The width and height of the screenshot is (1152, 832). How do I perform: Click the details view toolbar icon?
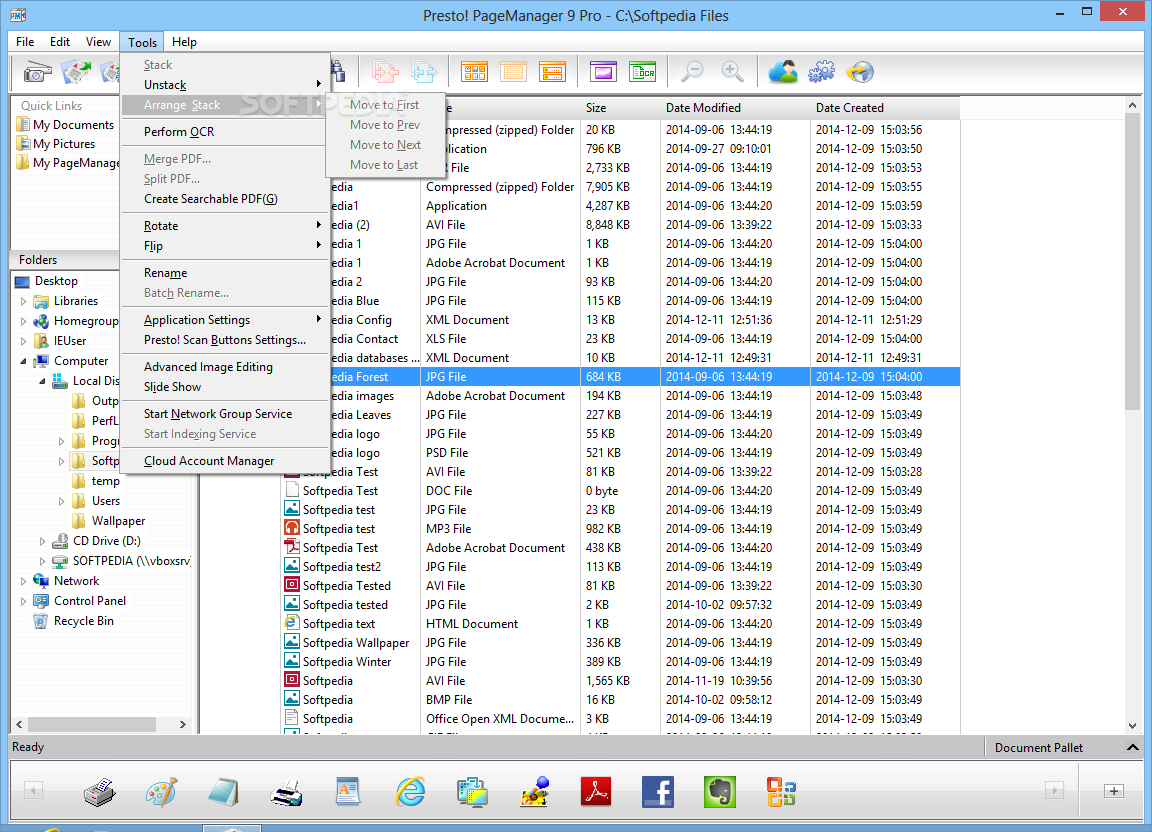(x=552, y=72)
